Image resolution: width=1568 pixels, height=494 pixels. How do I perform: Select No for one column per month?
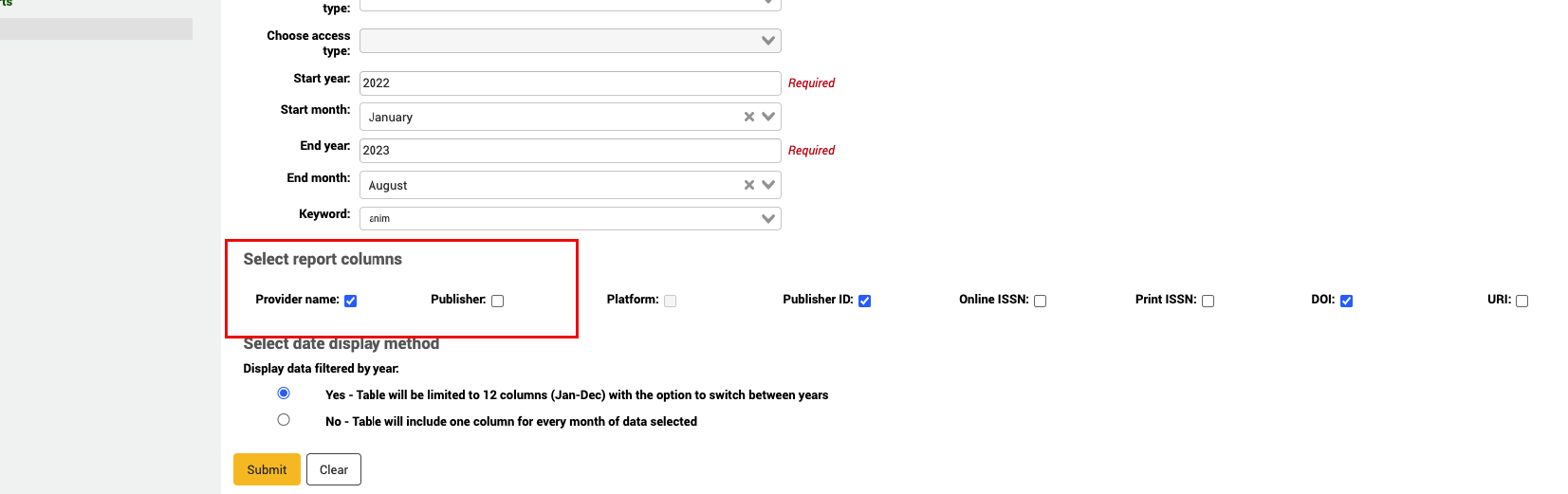pos(284,420)
